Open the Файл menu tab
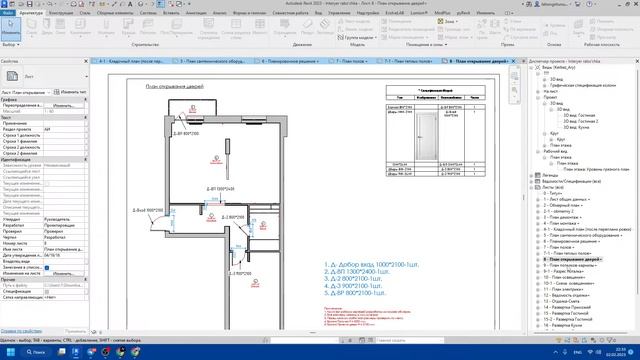The width and height of the screenshot is (640, 360). coord(7,13)
